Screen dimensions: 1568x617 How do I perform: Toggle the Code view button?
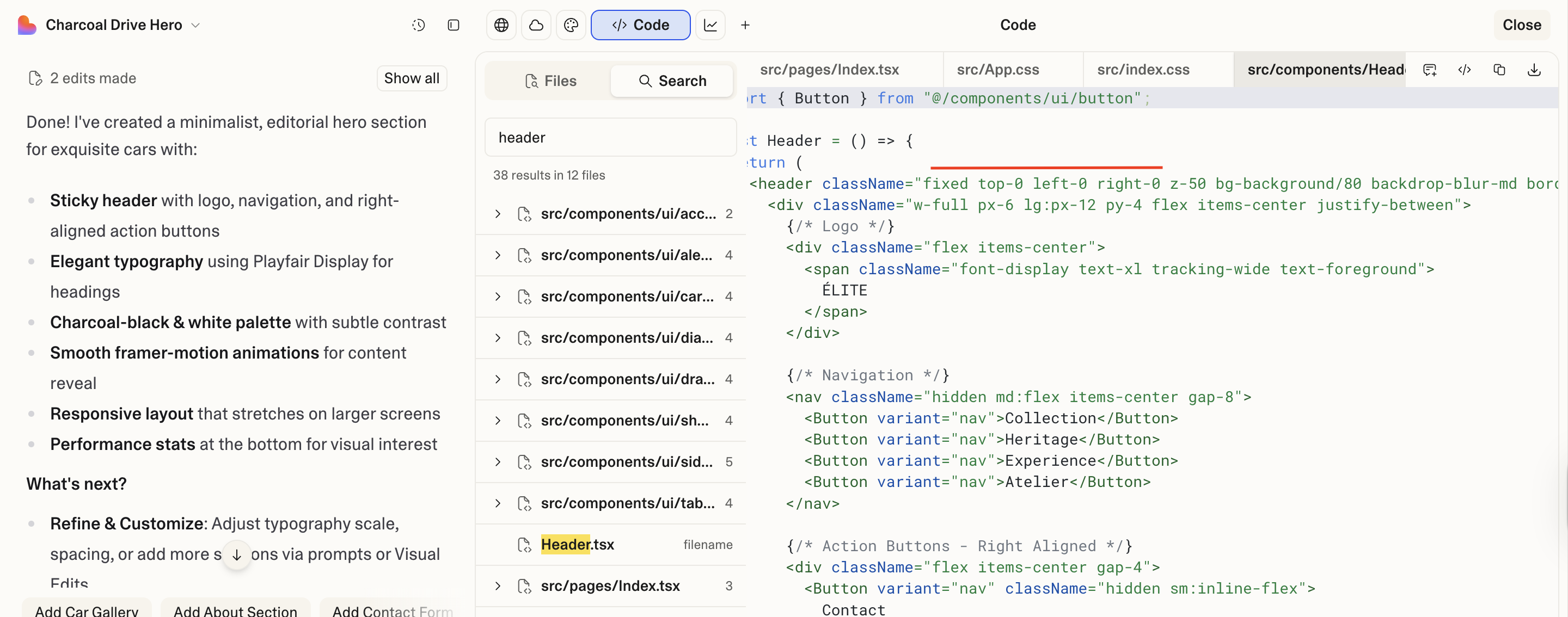click(x=640, y=25)
